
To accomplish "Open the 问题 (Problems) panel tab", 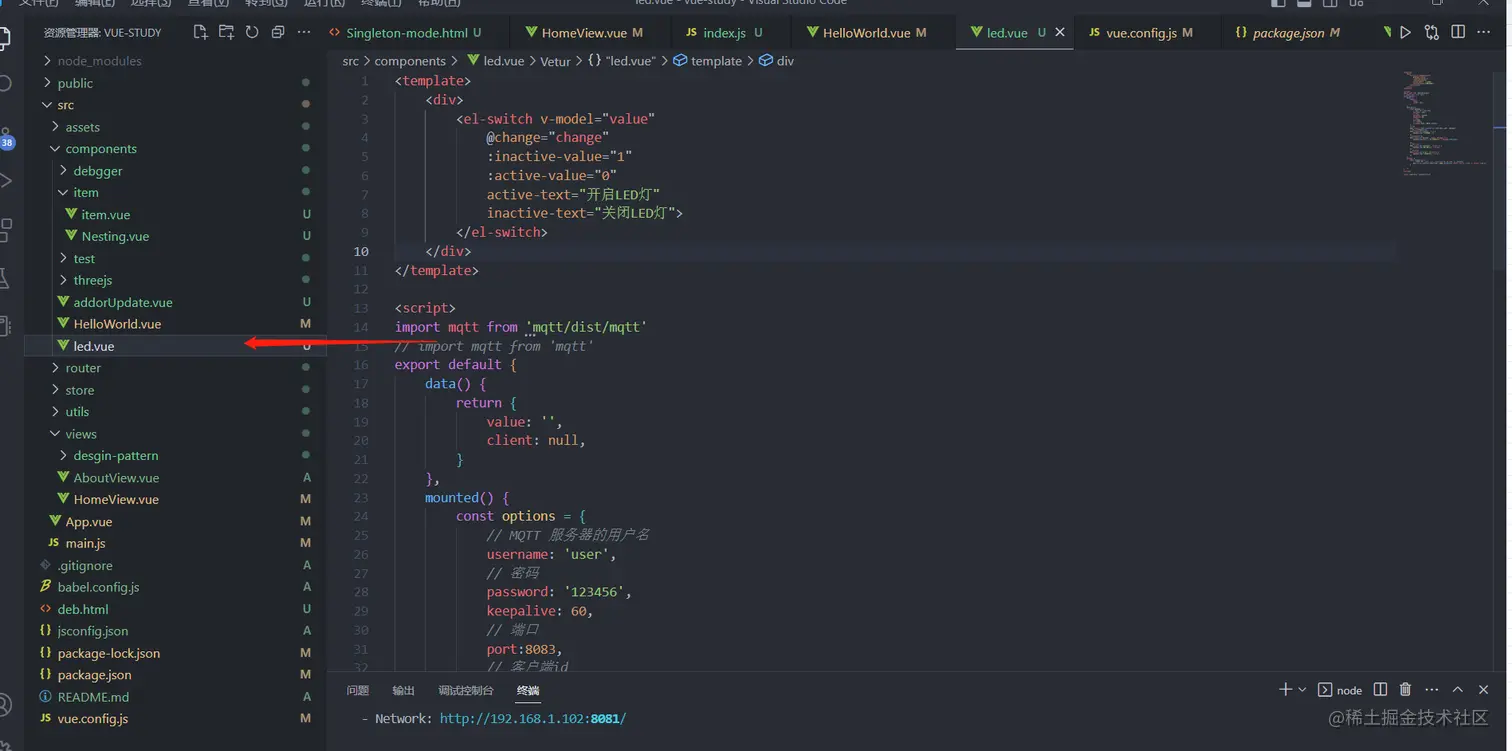I will click(x=358, y=690).
